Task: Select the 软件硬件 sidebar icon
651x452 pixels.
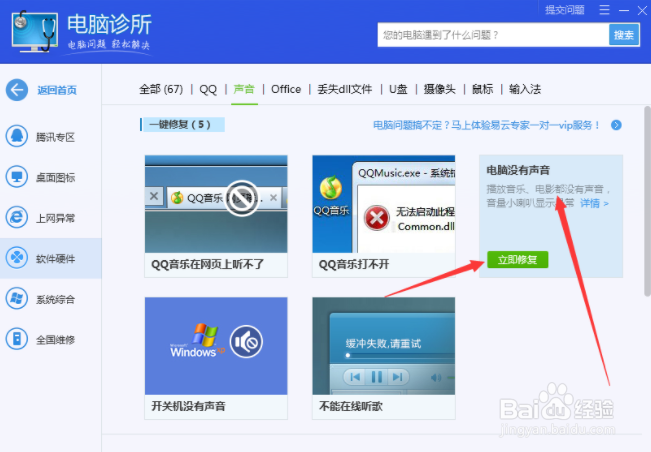Action: pyautogui.click(x=17, y=258)
